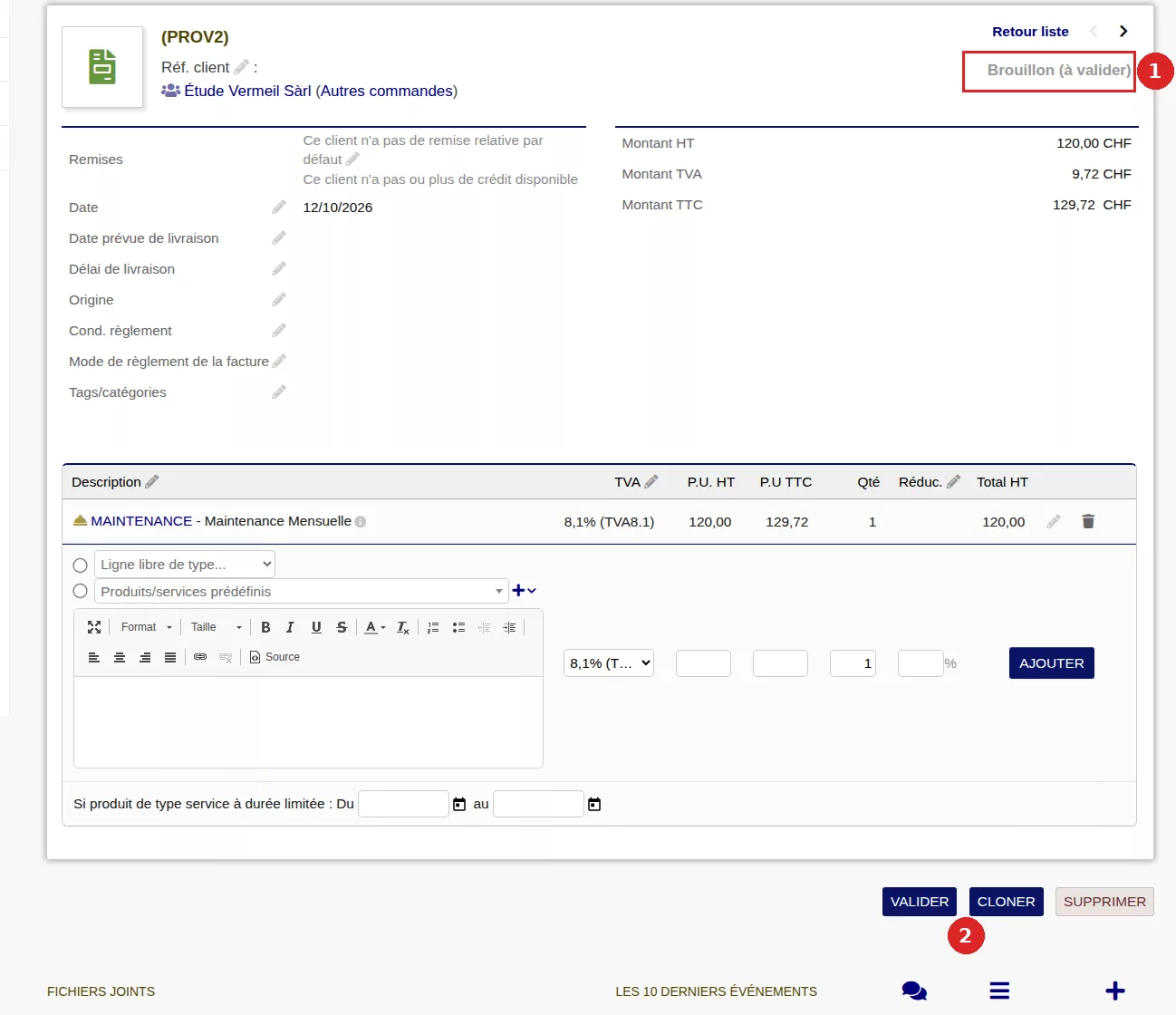Open start date calendar picker
This screenshot has height=1015, width=1176.
[x=459, y=804]
